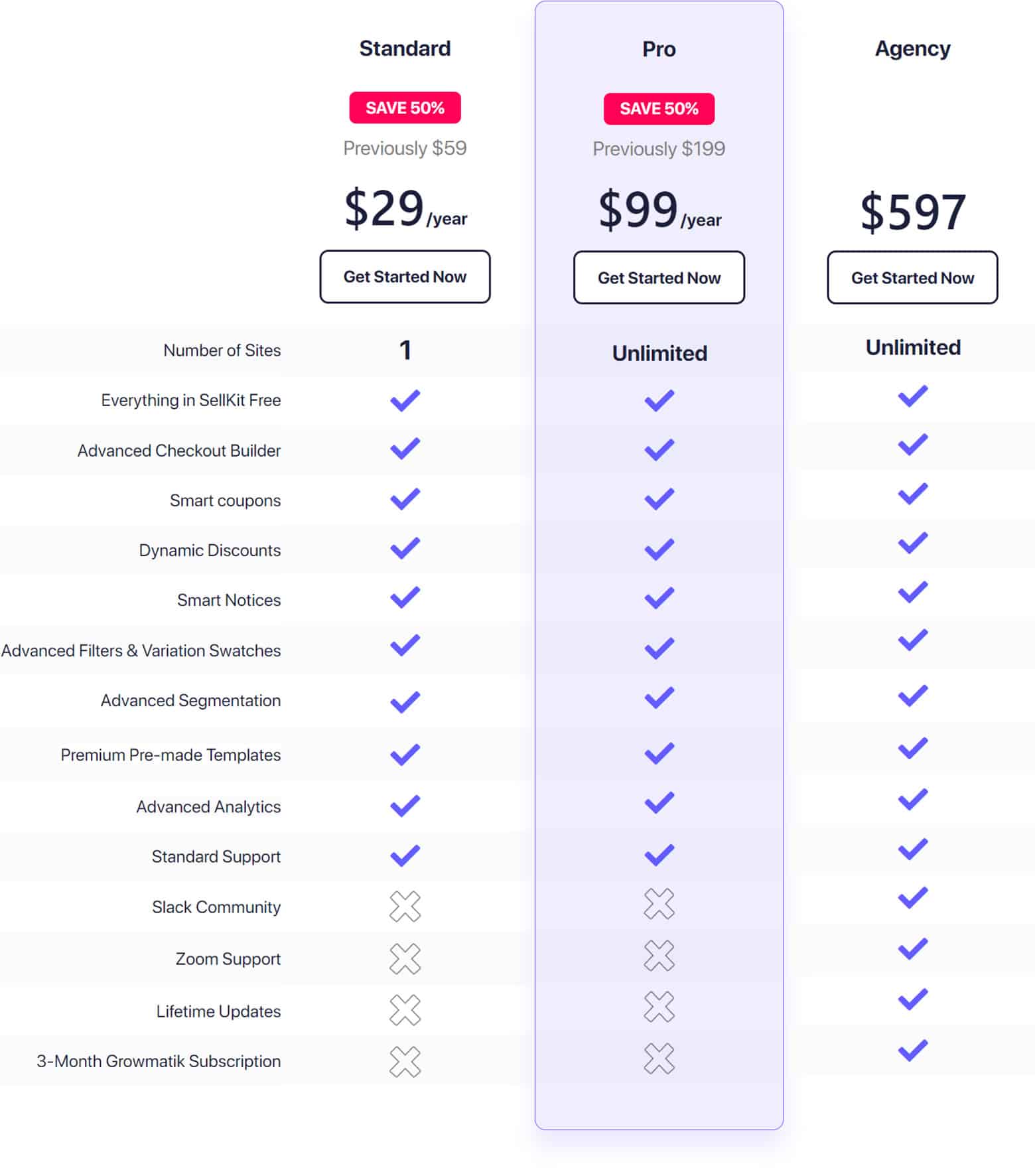Click the Pro plan Get Started Now button
This screenshot has height=1176, width=1035.
click(659, 277)
